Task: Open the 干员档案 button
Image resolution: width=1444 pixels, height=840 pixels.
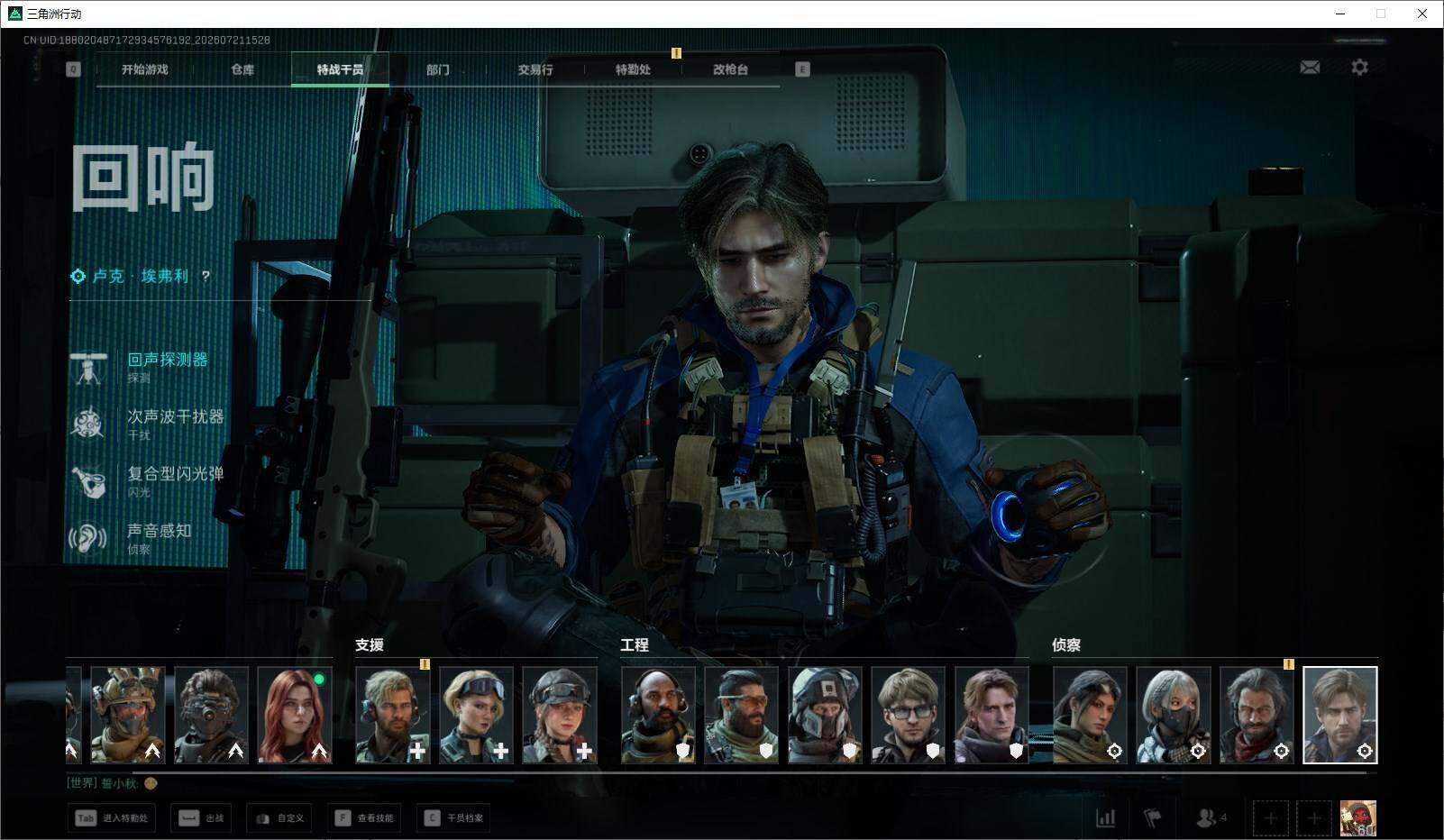Action: (x=454, y=818)
